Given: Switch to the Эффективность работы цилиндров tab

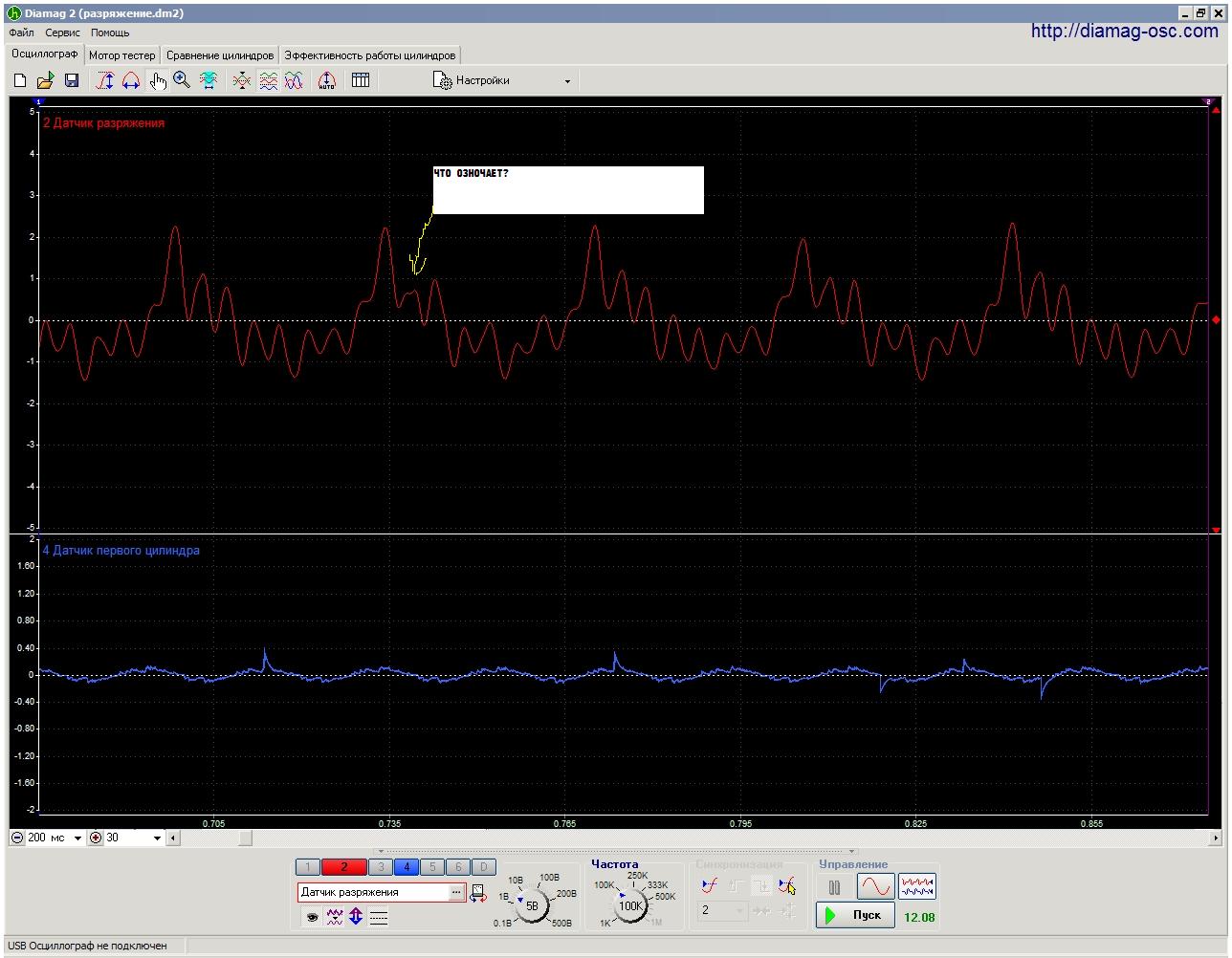Looking at the screenshot, I should coord(370,55).
